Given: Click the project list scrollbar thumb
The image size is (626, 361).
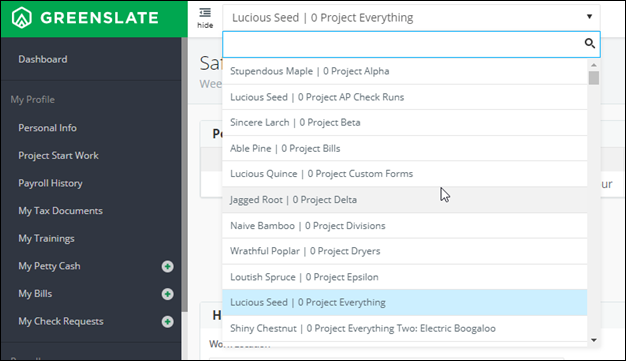Looking at the screenshot, I should click(594, 78).
